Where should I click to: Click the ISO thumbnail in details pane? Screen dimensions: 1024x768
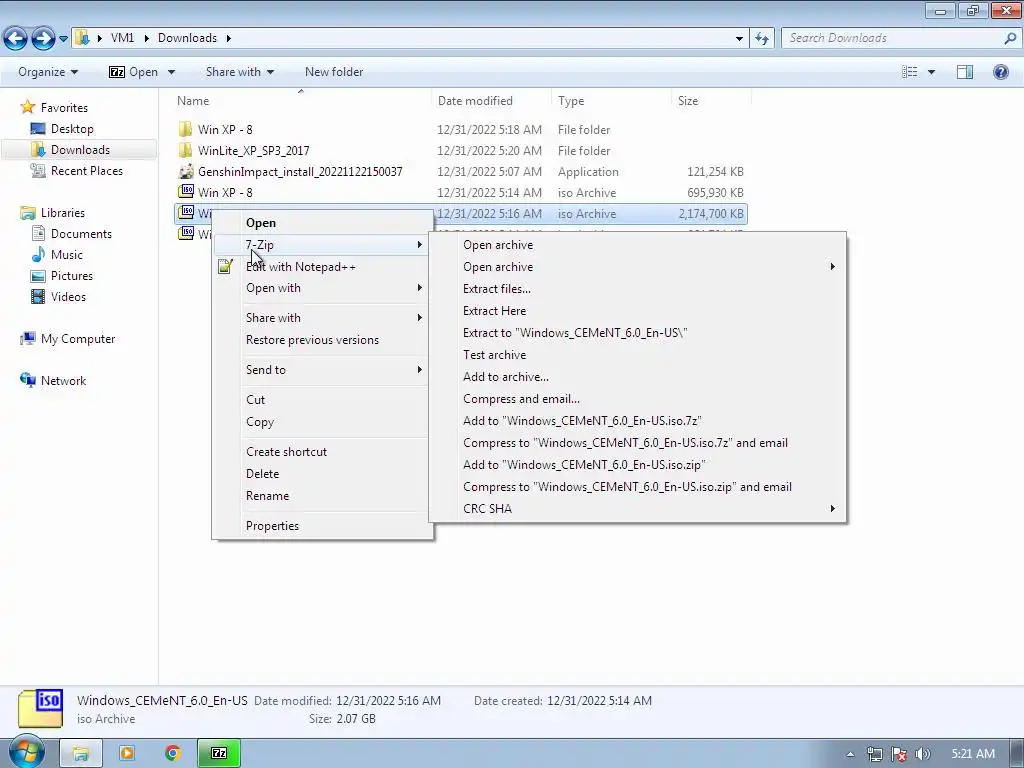(40, 709)
